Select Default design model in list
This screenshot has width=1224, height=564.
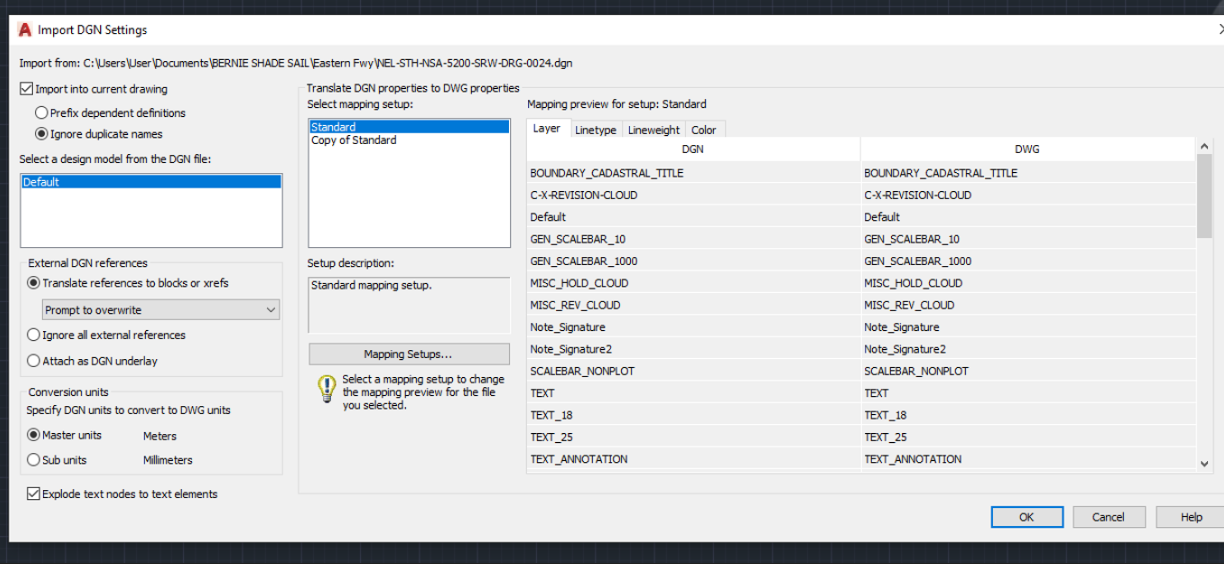(151, 182)
